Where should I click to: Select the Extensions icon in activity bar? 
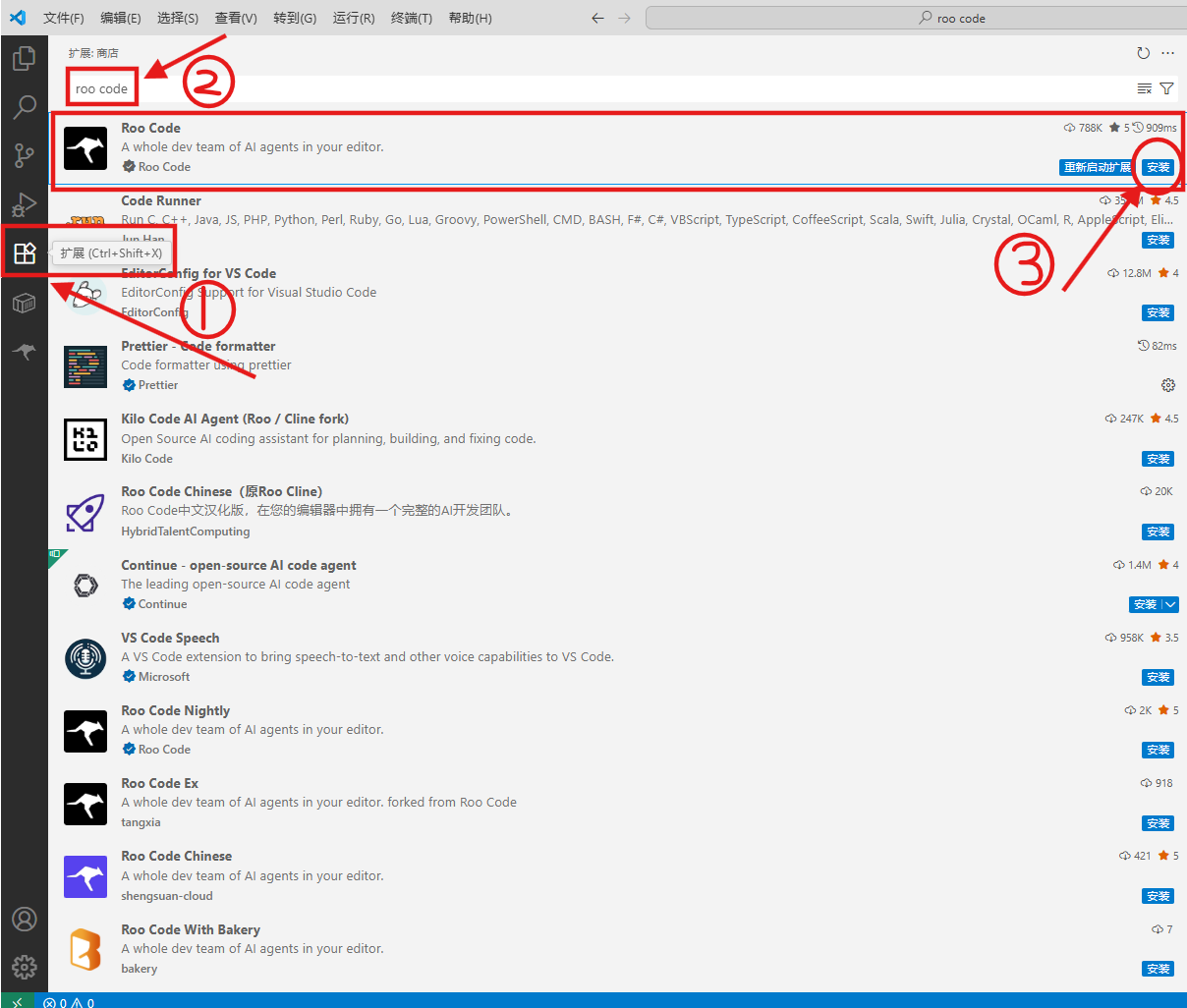coord(25,253)
